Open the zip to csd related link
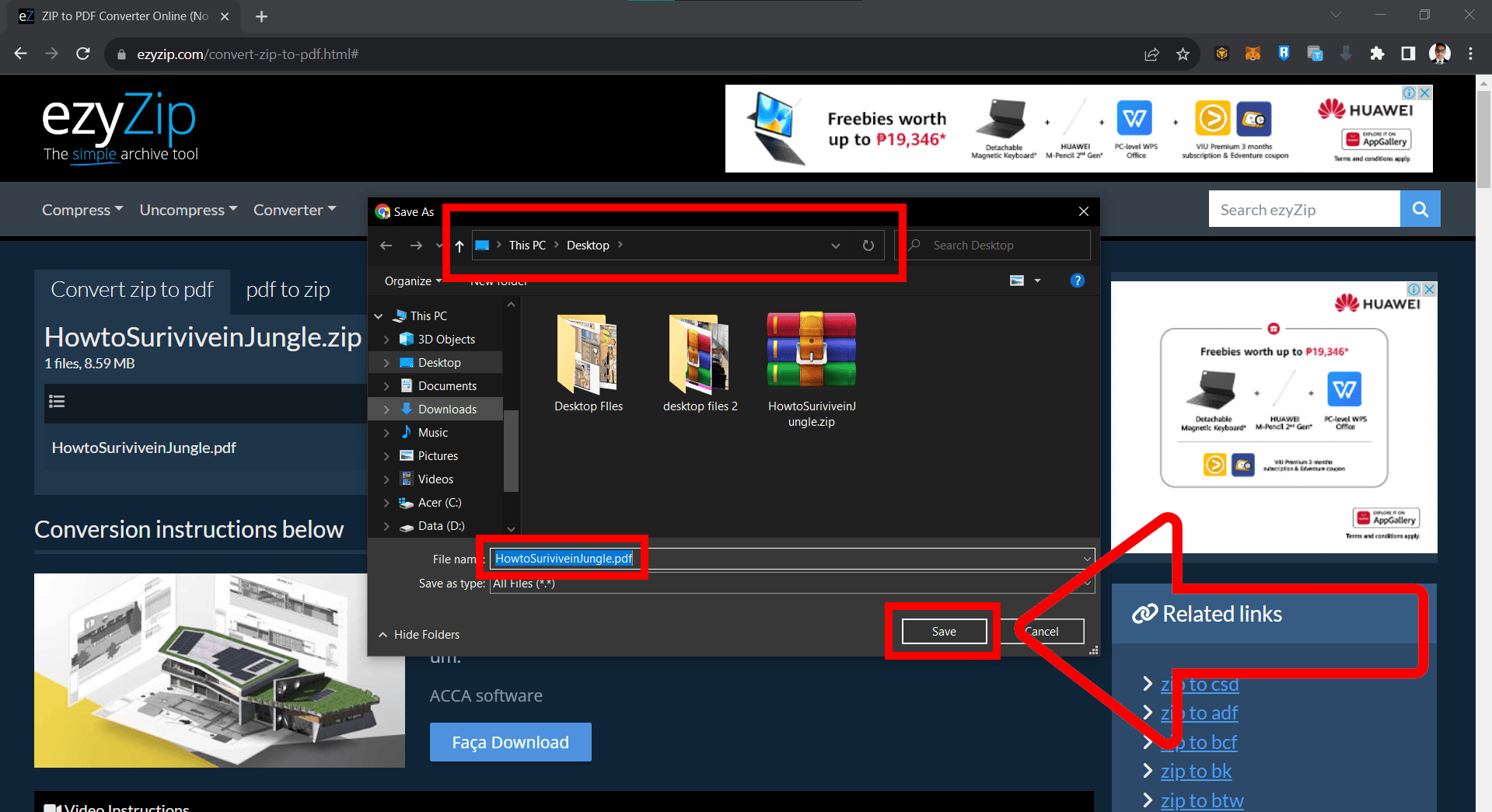Viewport: 1492px width, 812px height. coord(1199,685)
